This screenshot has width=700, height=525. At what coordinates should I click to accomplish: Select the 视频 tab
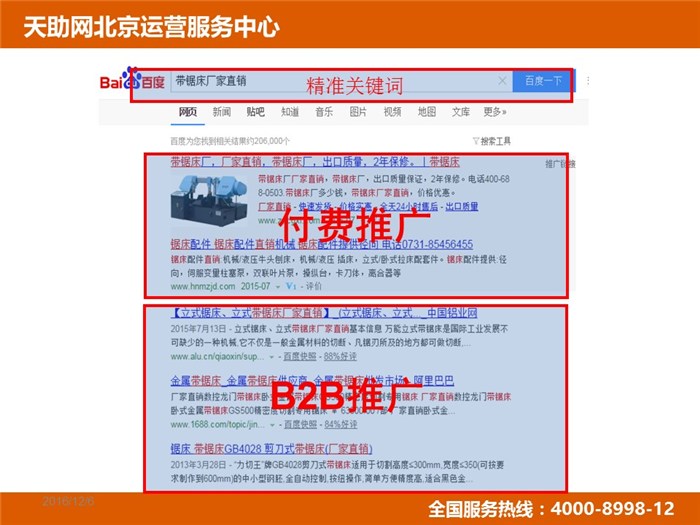point(392,112)
